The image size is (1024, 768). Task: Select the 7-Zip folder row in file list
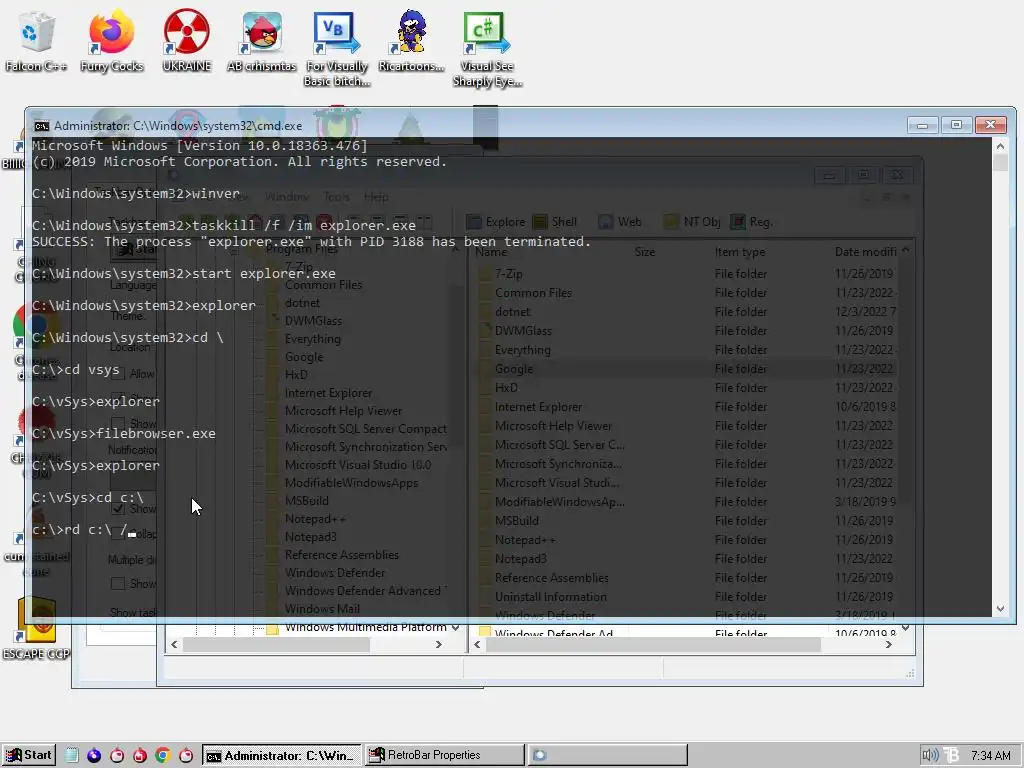coord(684,274)
